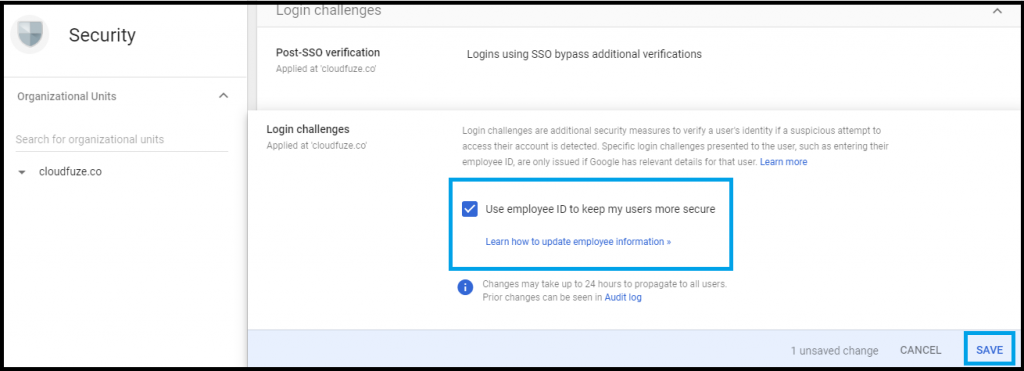Open the Post-SSO verification setting row
The width and height of the screenshot is (1024, 371).
(630, 59)
